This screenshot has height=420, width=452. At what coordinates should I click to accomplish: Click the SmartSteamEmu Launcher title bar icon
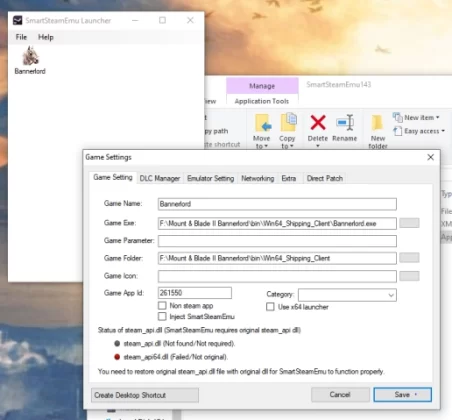pos(17,20)
